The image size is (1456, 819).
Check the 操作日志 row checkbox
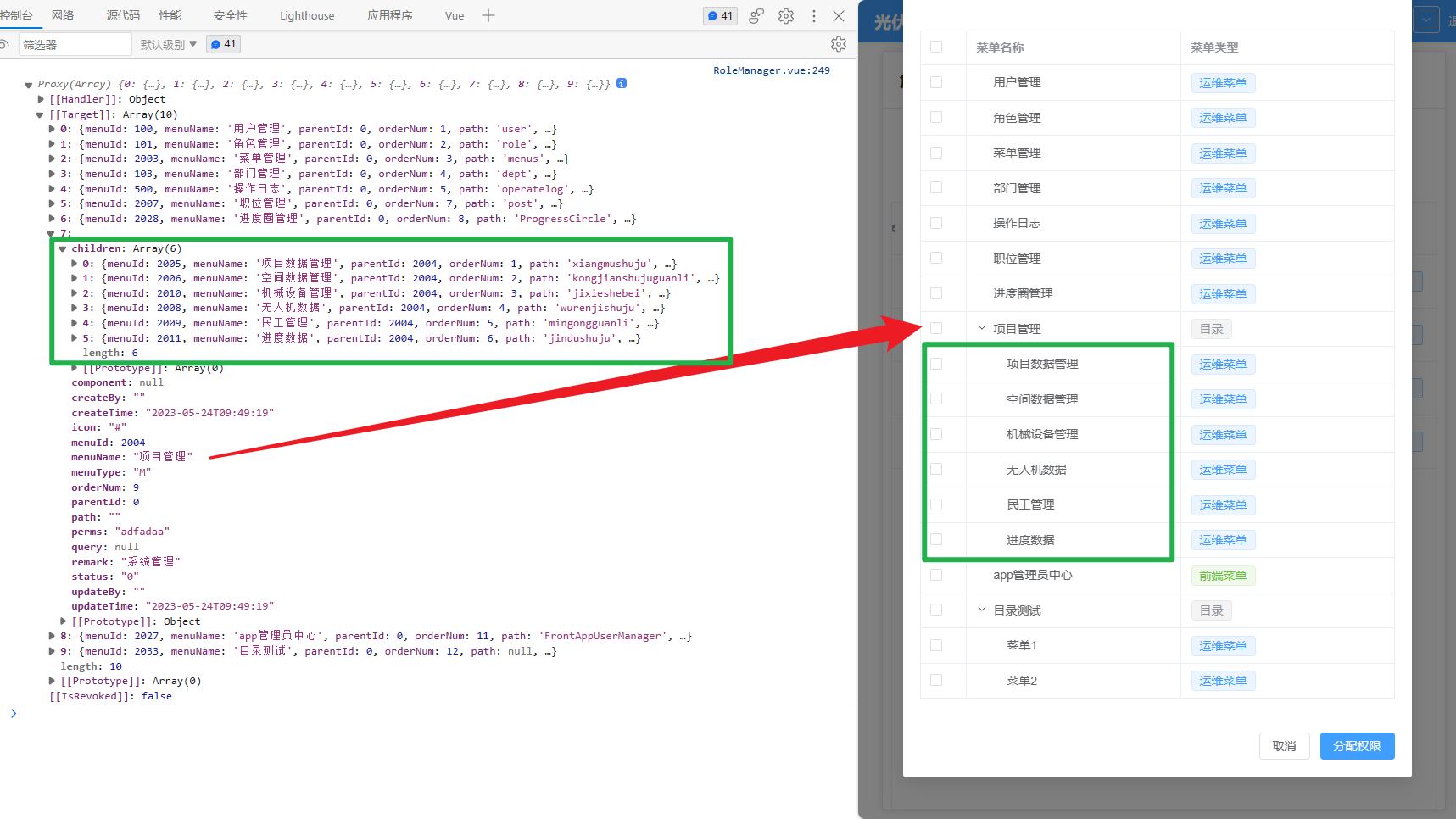tap(936, 223)
